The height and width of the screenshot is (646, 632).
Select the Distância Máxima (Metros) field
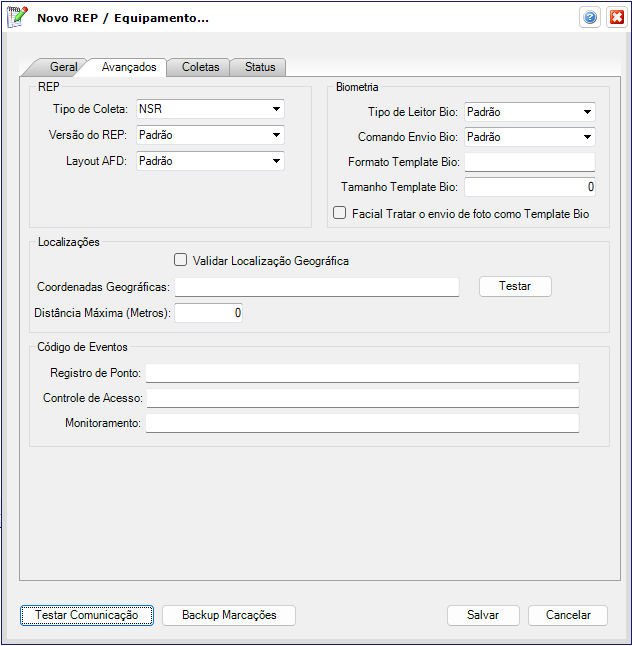click(x=208, y=313)
